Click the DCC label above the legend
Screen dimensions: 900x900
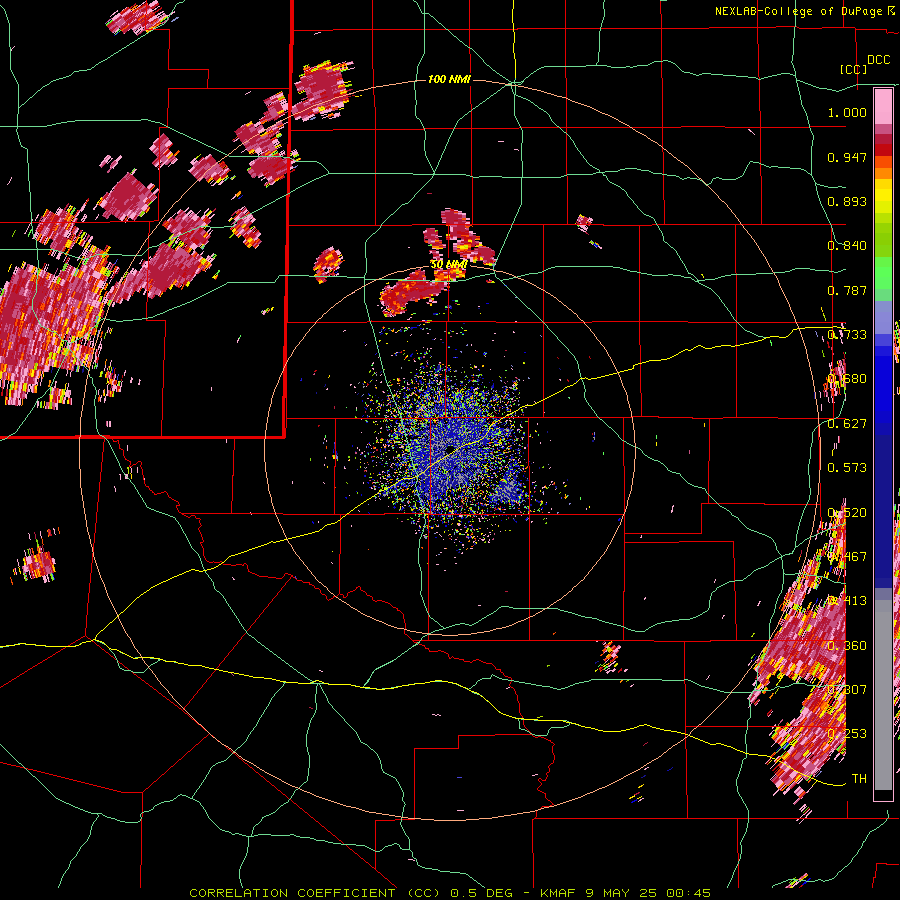pyautogui.click(x=878, y=60)
